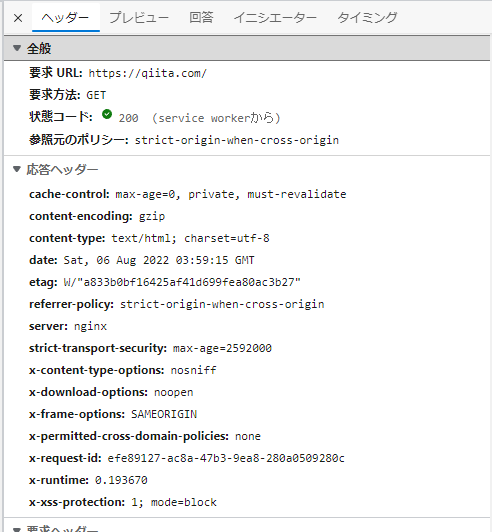Select the x-request-id value
Image resolution: width=492 pixels, height=532 pixels.
pyautogui.click(x=226, y=458)
